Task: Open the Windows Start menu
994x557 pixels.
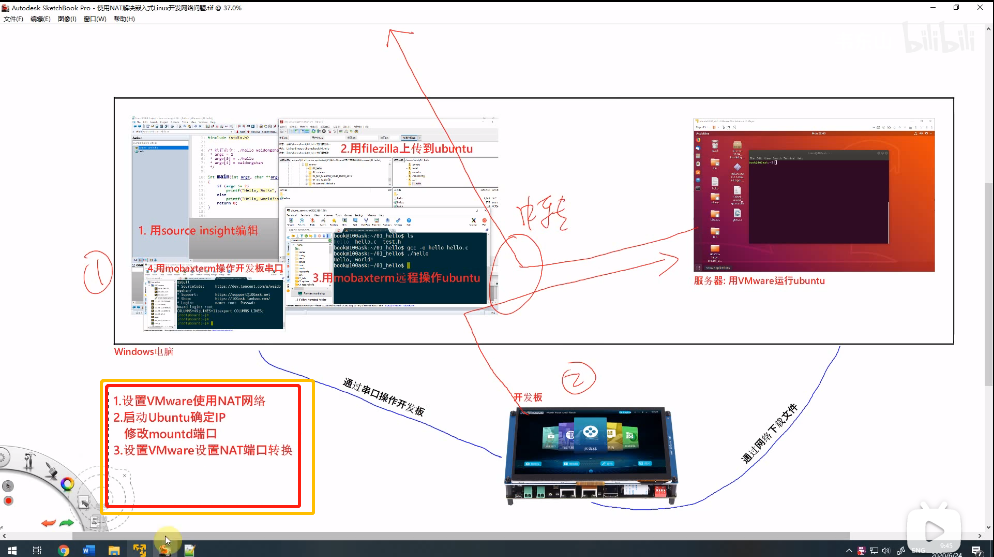Action: pos(12,550)
